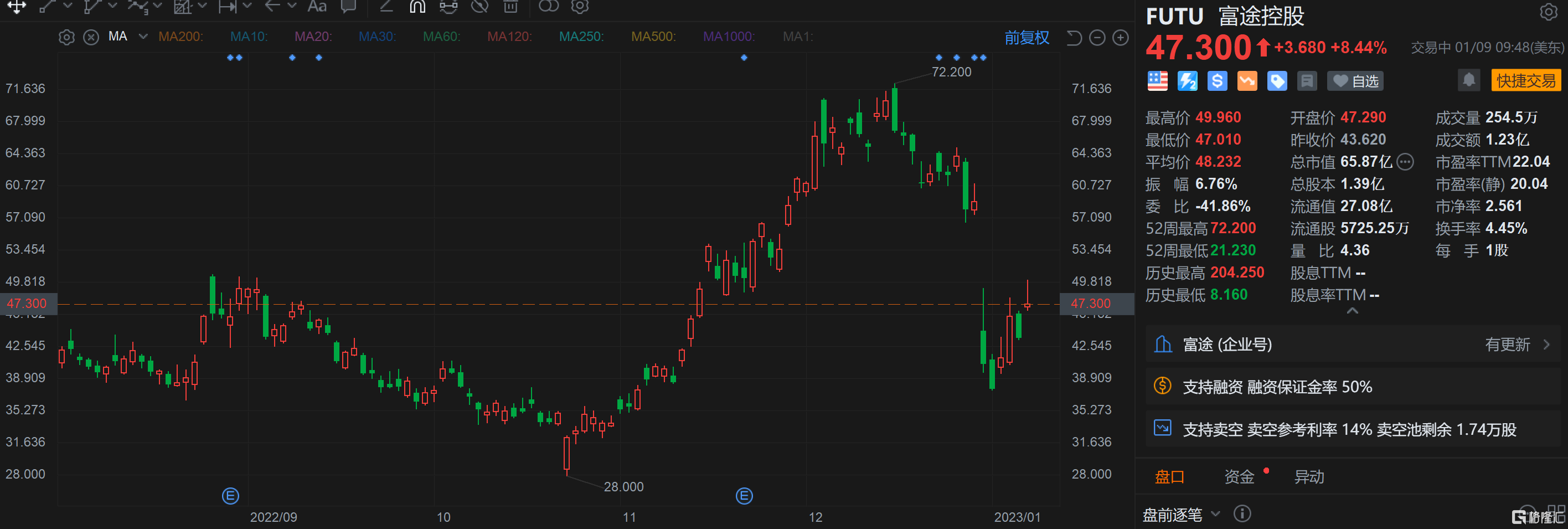Screen dimensions: 1568x529
Task: Click the angle line drawing icon
Action: [386, 6]
